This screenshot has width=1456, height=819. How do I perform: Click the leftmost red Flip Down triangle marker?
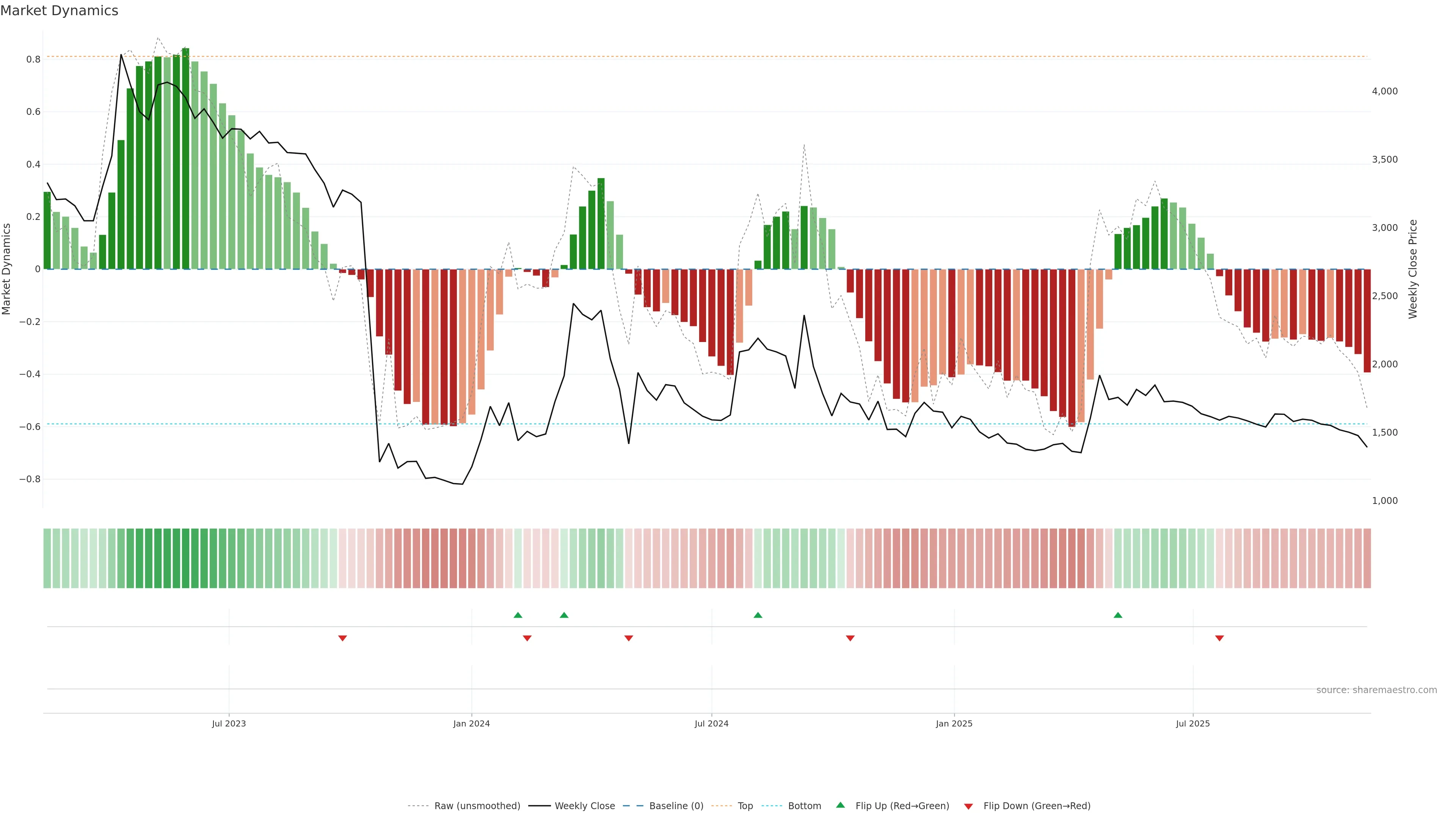342,638
